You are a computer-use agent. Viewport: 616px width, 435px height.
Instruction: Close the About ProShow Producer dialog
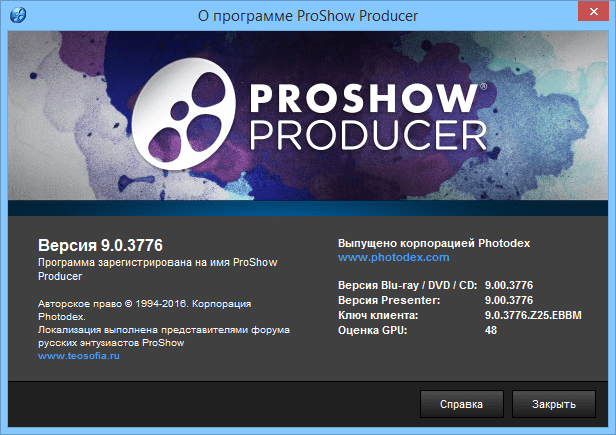coord(593,11)
